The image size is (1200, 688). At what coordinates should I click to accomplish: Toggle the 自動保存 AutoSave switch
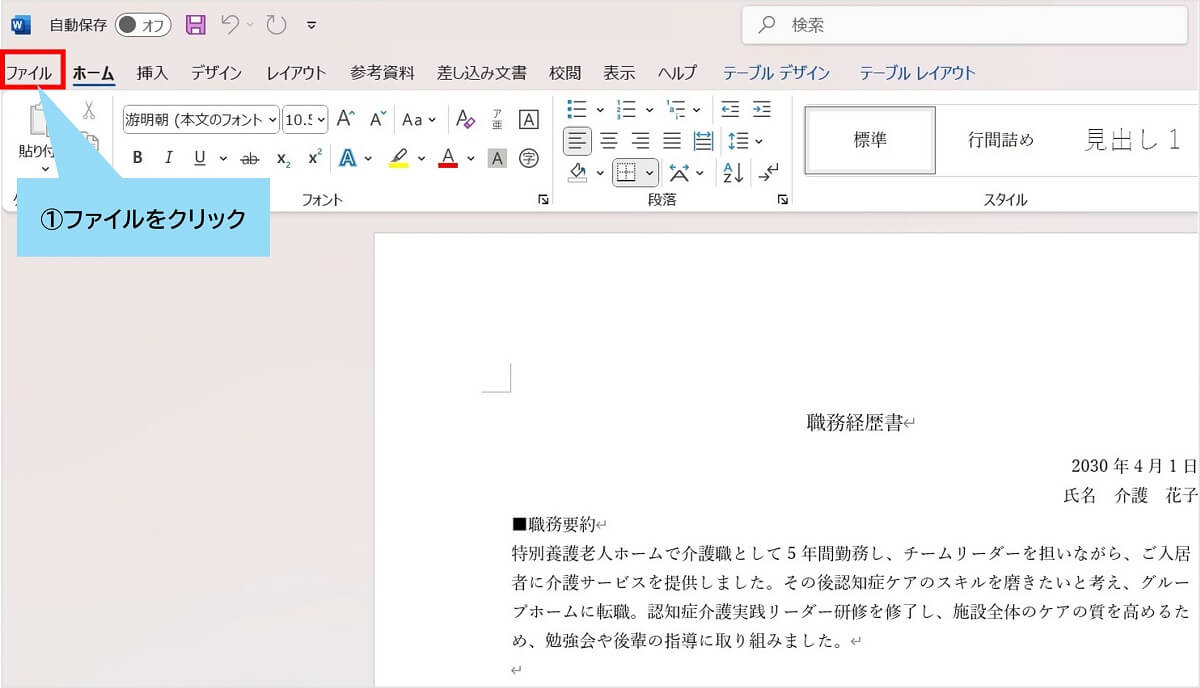(x=142, y=25)
